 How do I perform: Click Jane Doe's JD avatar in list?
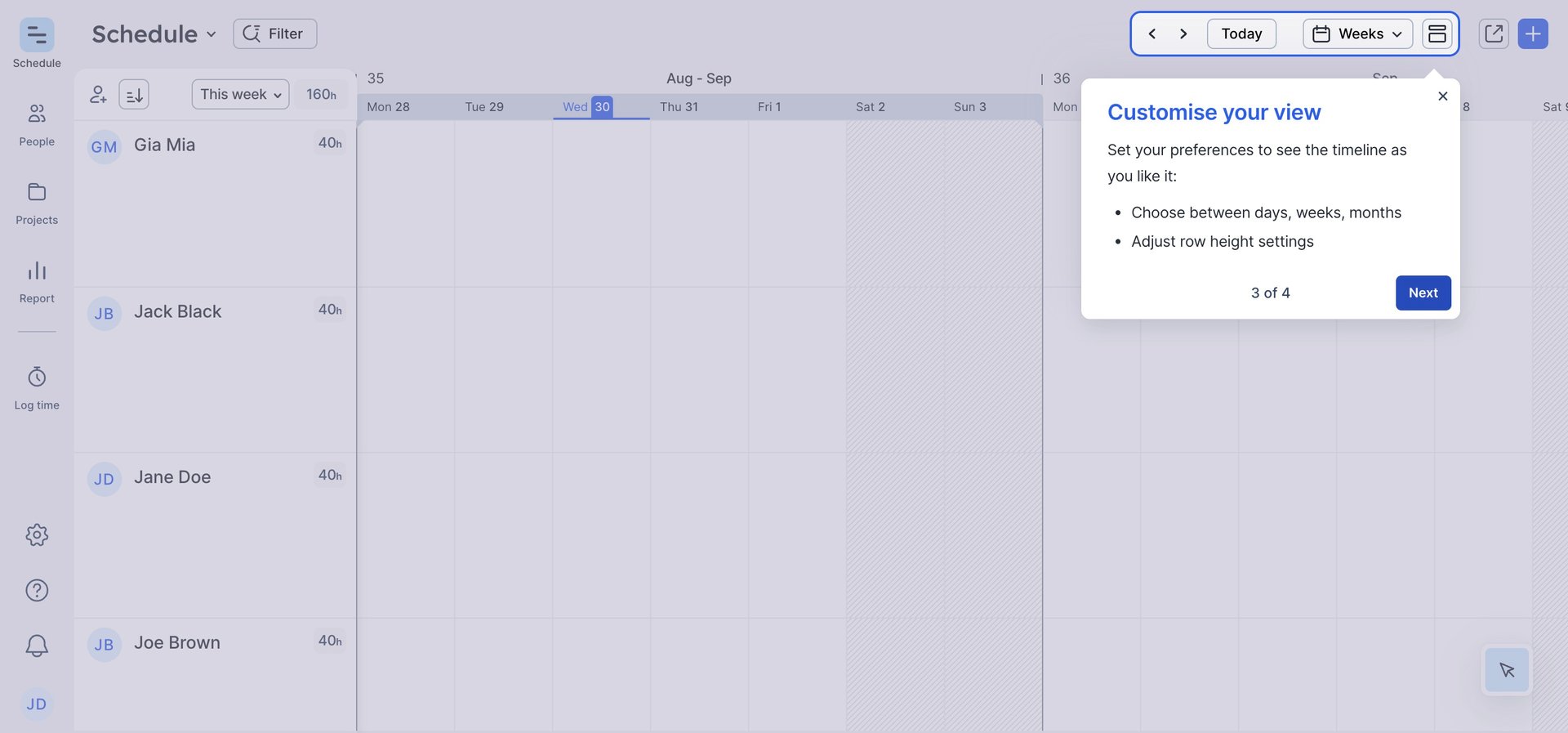pos(105,479)
